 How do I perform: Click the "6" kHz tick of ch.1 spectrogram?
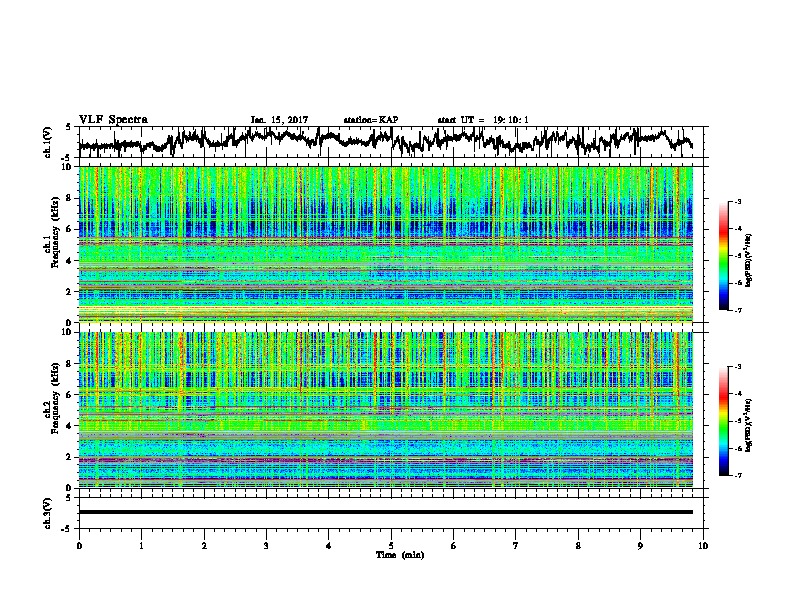(x=71, y=229)
